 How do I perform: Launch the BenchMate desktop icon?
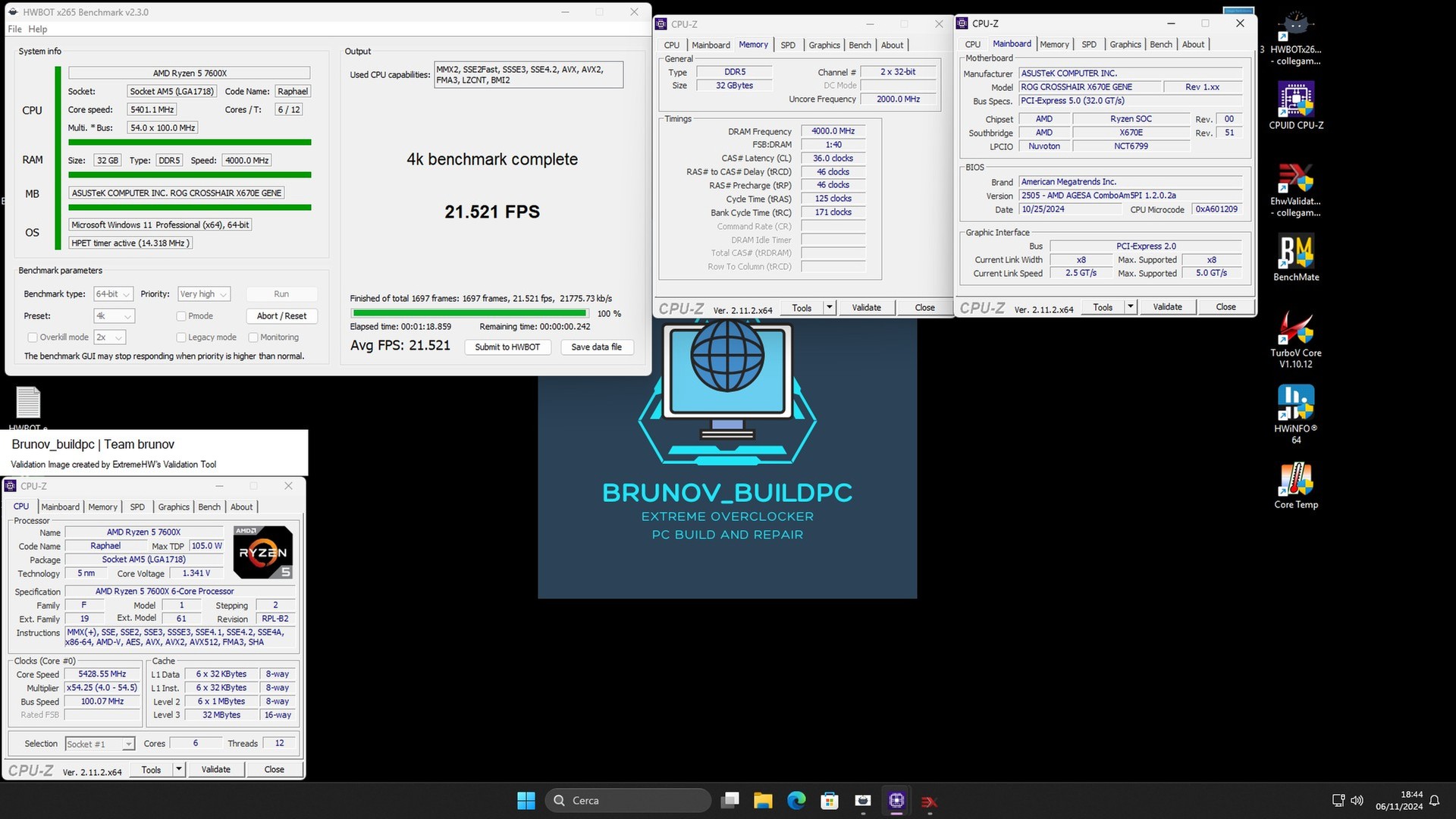click(x=1296, y=258)
